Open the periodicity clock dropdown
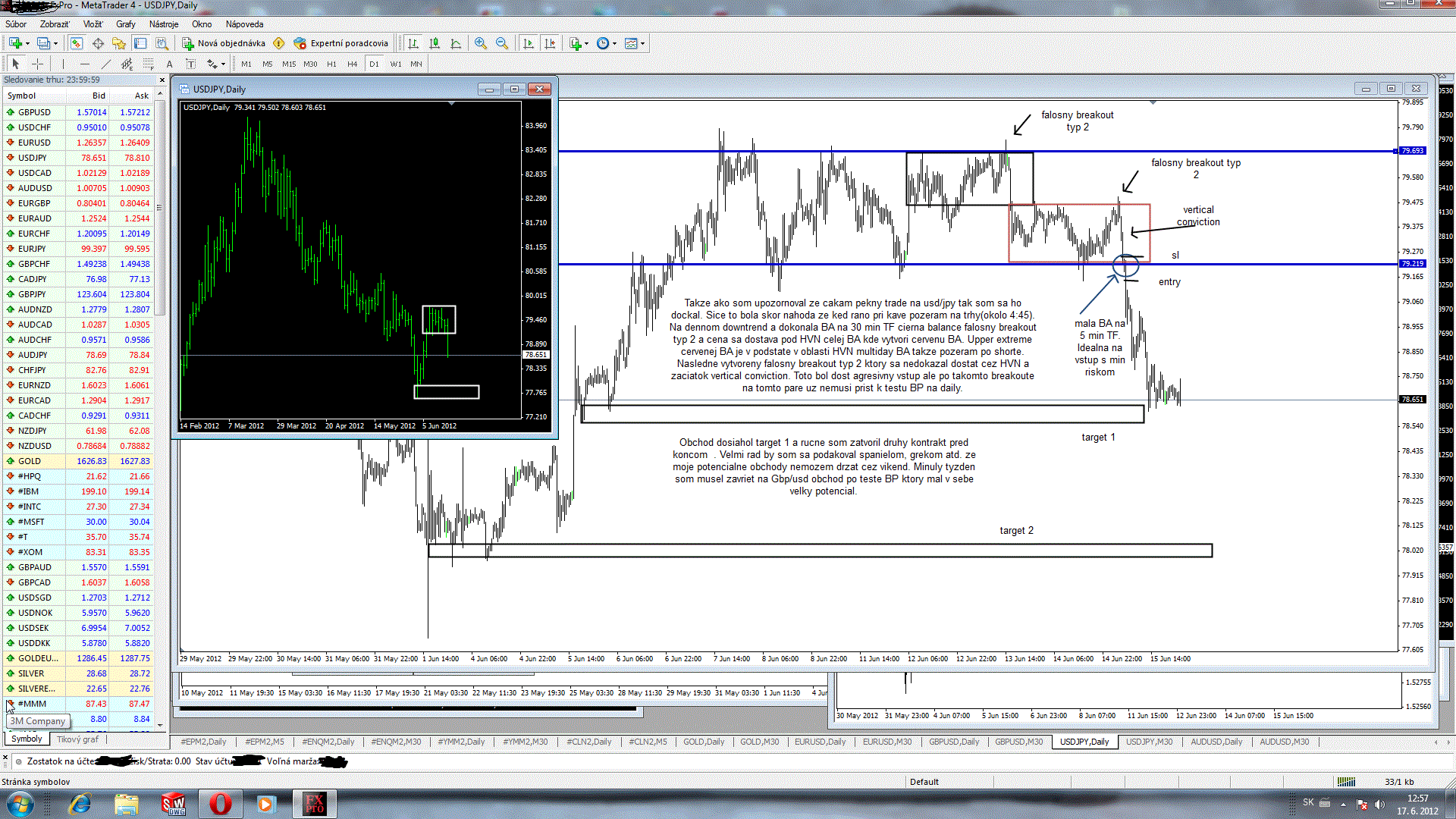The width and height of the screenshot is (1456, 819). coord(607,43)
